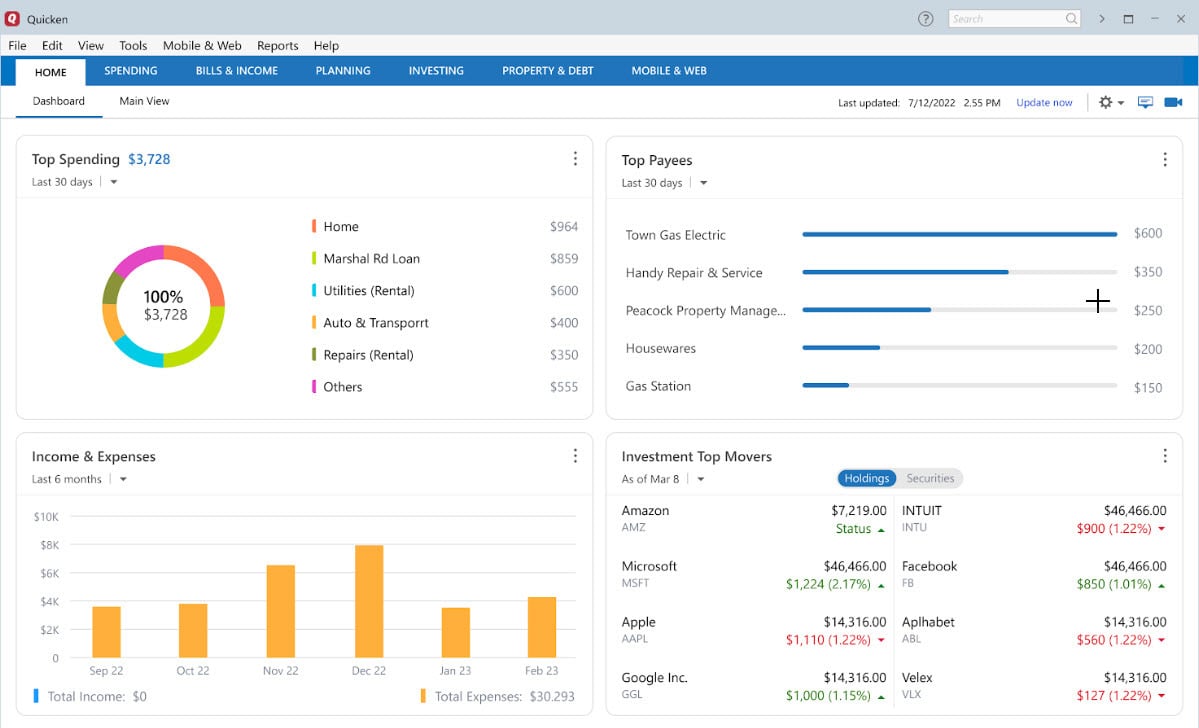Open the Mobile & Web menu

click(202, 45)
